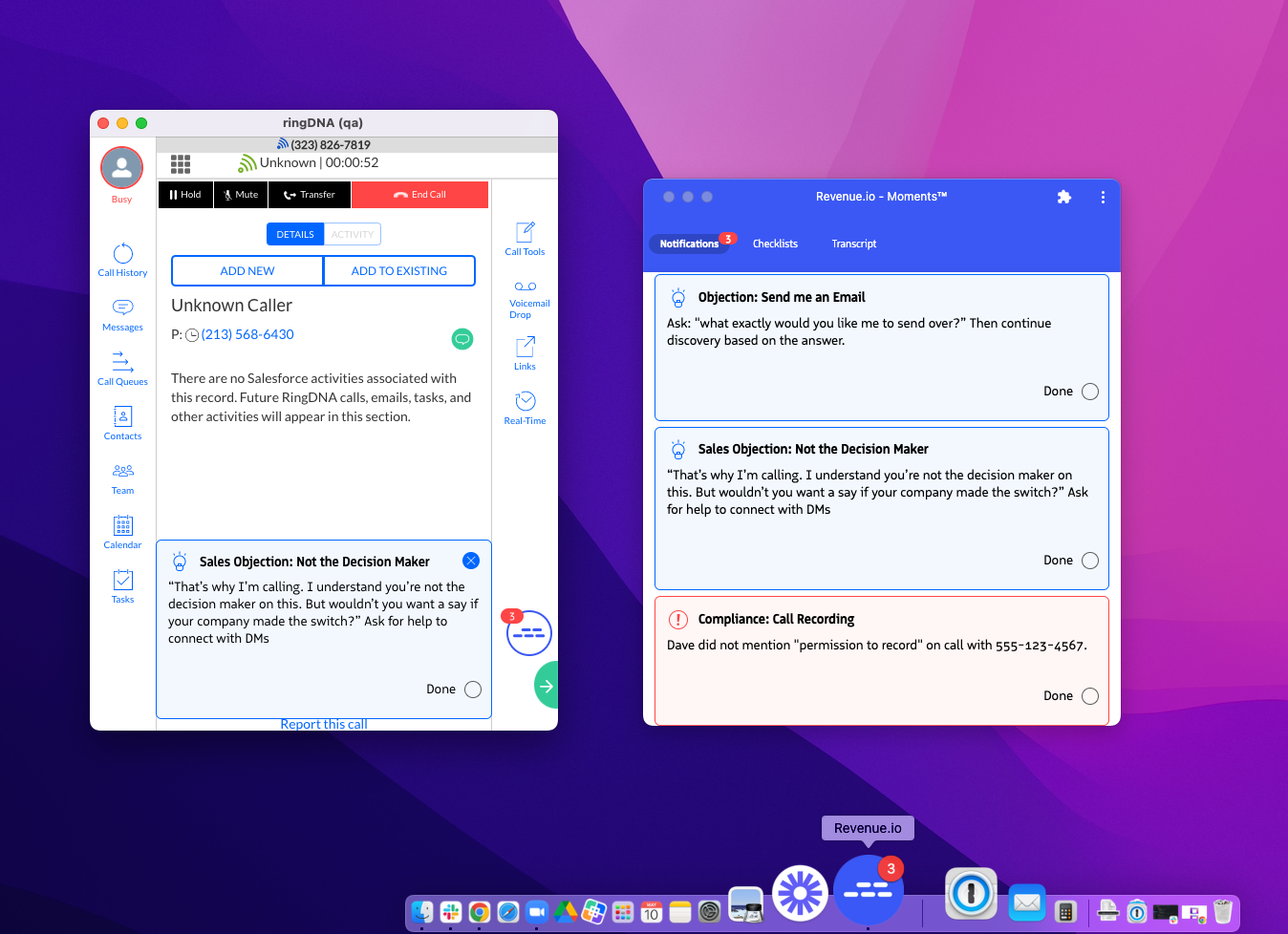The height and width of the screenshot is (934, 1288).
Task: Open Google Chrome from the Dock
Action: (x=480, y=912)
